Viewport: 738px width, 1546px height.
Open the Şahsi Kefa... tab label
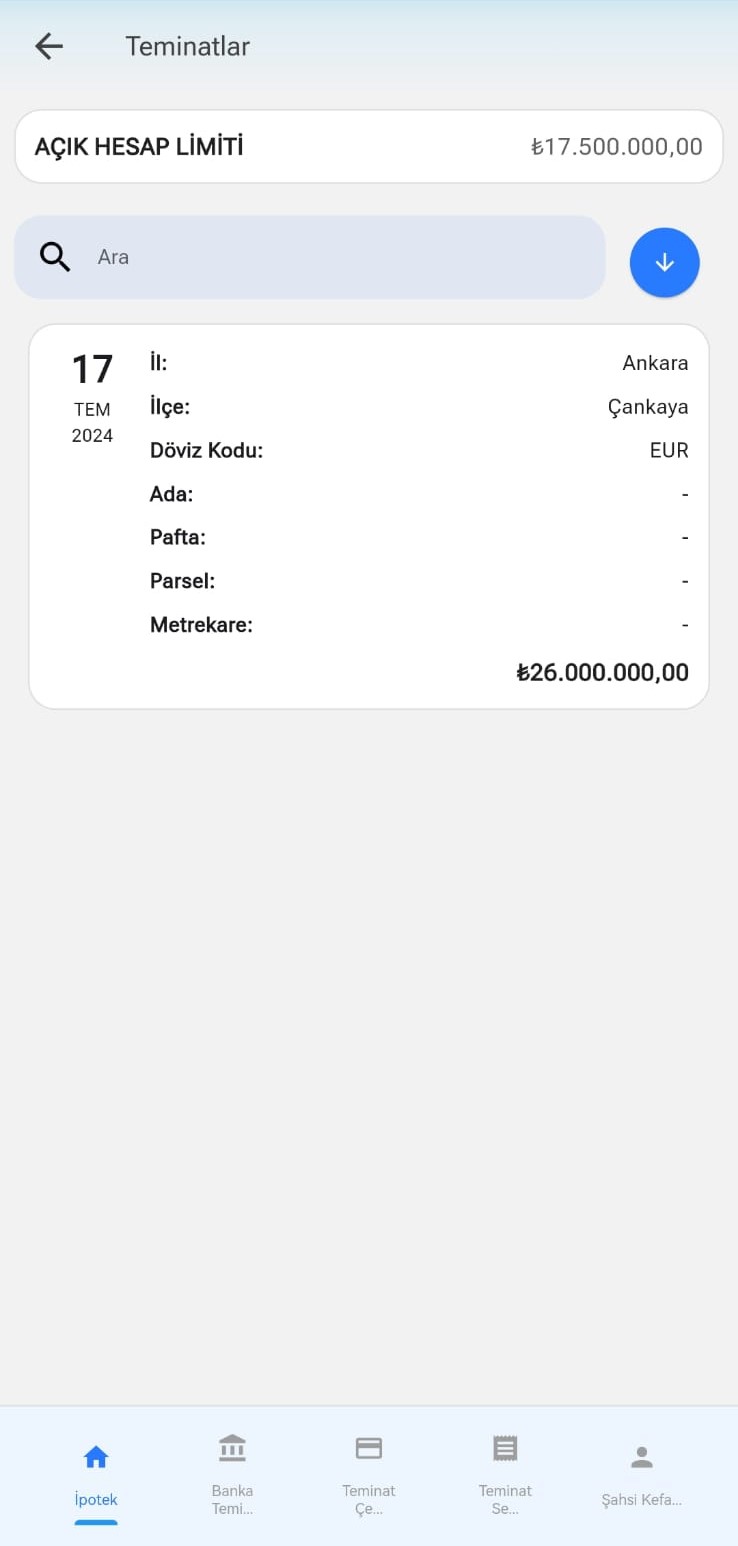pos(642,1500)
